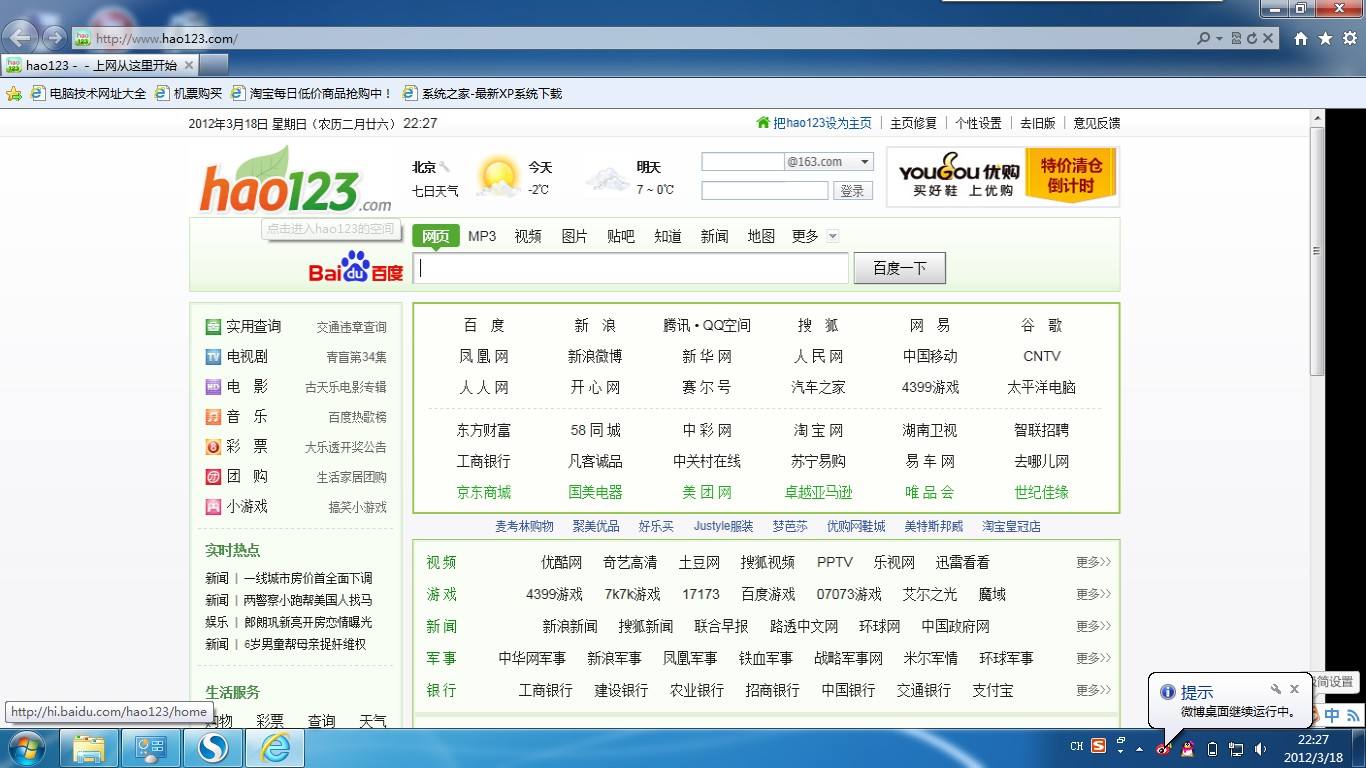The height and width of the screenshot is (768, 1366).
Task: Open the @163.com email domain dropdown
Action: click(865, 161)
